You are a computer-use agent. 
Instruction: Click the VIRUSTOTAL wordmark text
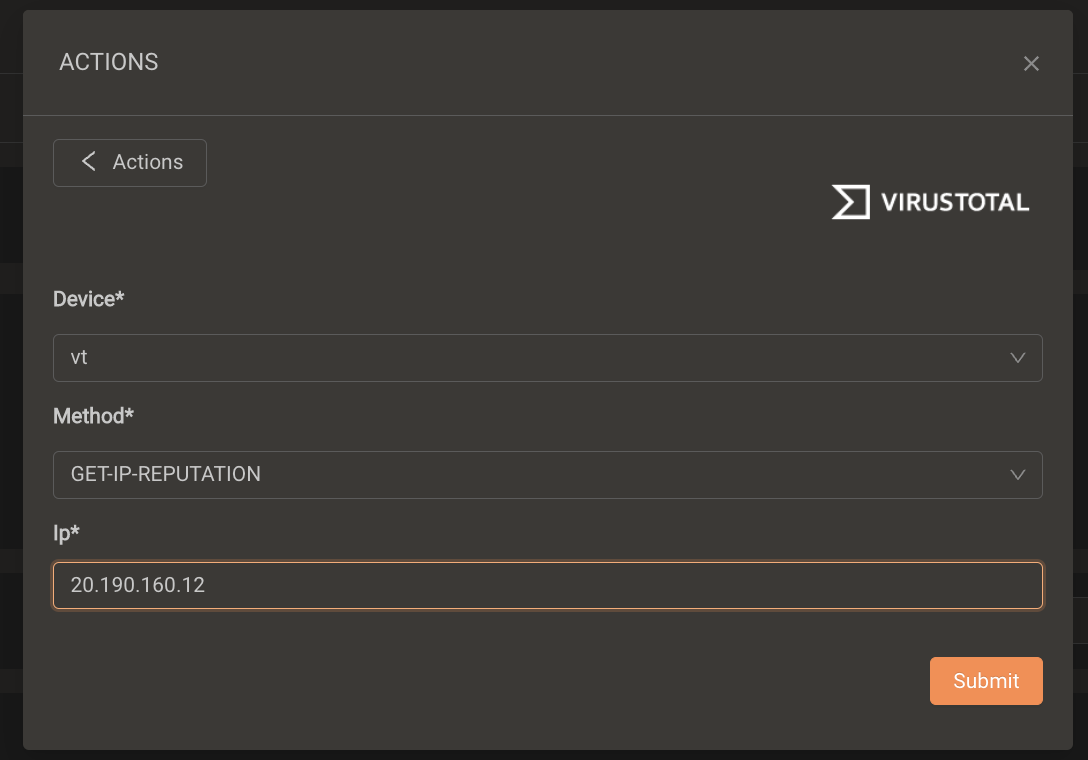point(954,203)
